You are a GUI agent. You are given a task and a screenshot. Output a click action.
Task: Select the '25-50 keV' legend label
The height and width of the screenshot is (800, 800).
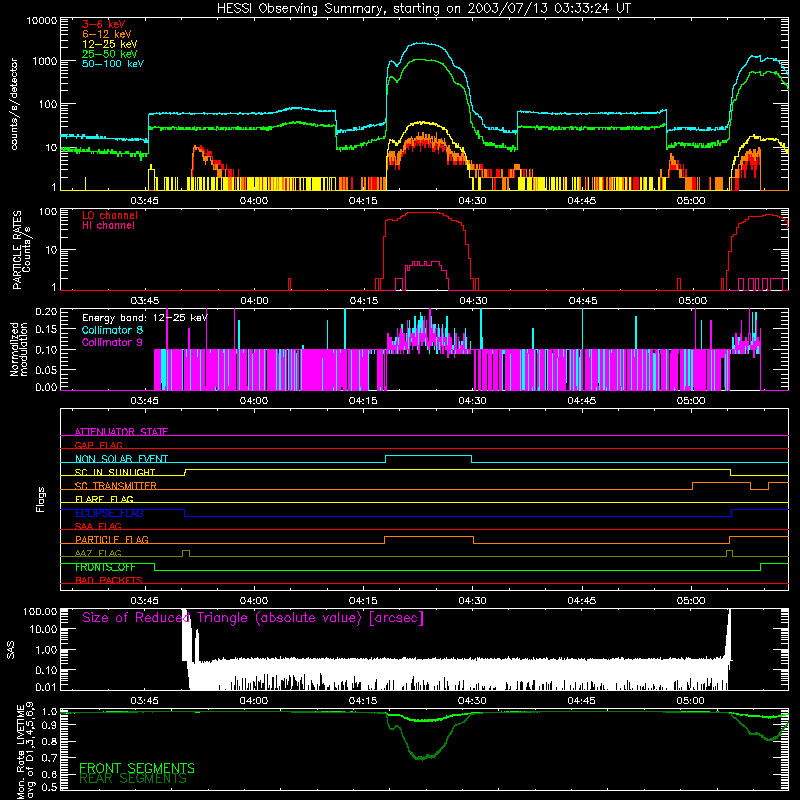click(x=110, y=54)
